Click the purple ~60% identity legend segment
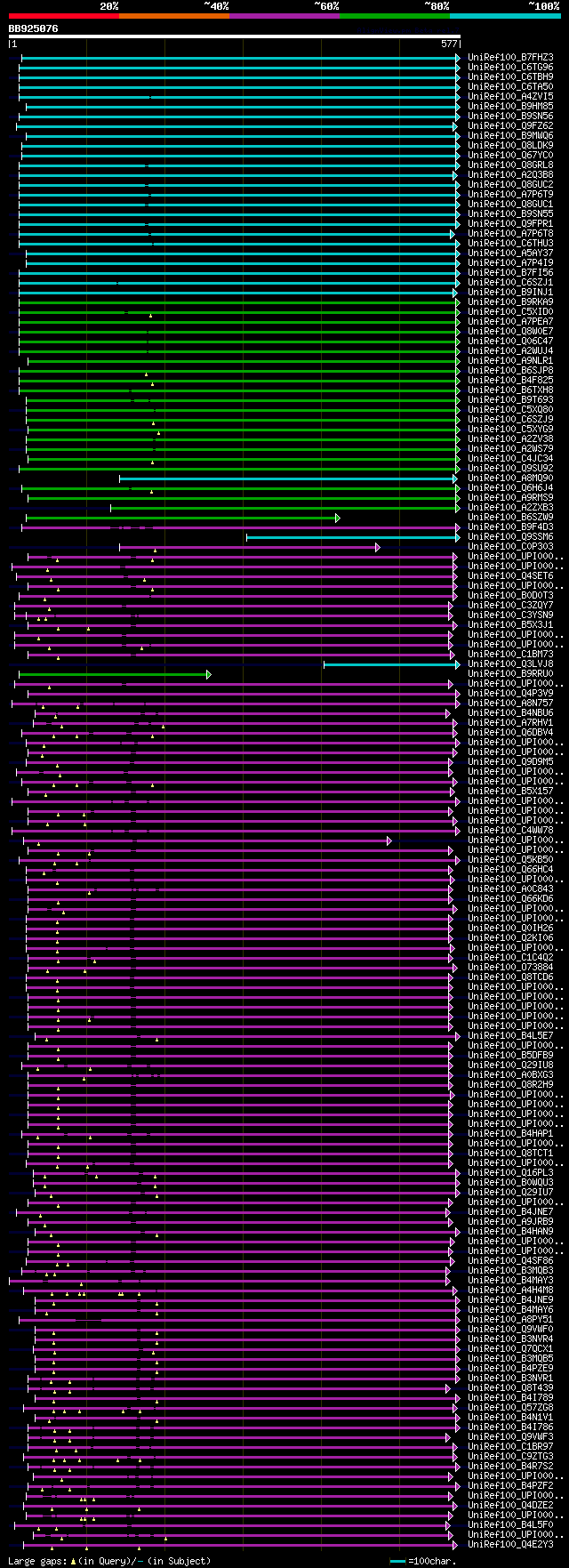 pyautogui.click(x=284, y=16)
